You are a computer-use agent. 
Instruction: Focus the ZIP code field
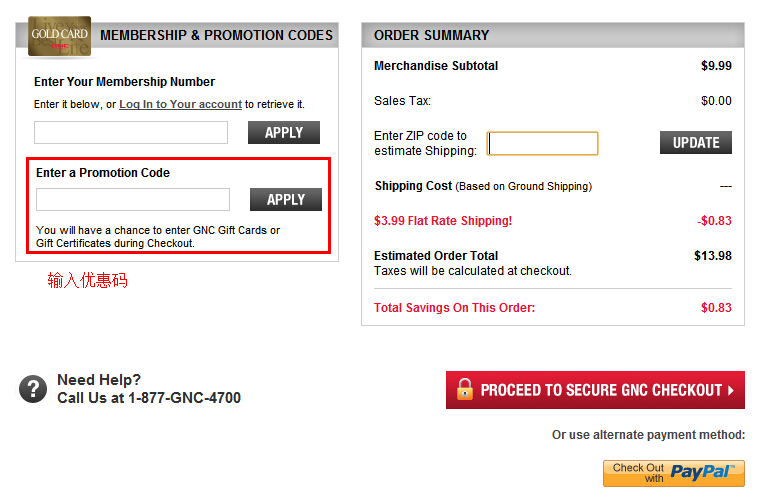tap(543, 143)
